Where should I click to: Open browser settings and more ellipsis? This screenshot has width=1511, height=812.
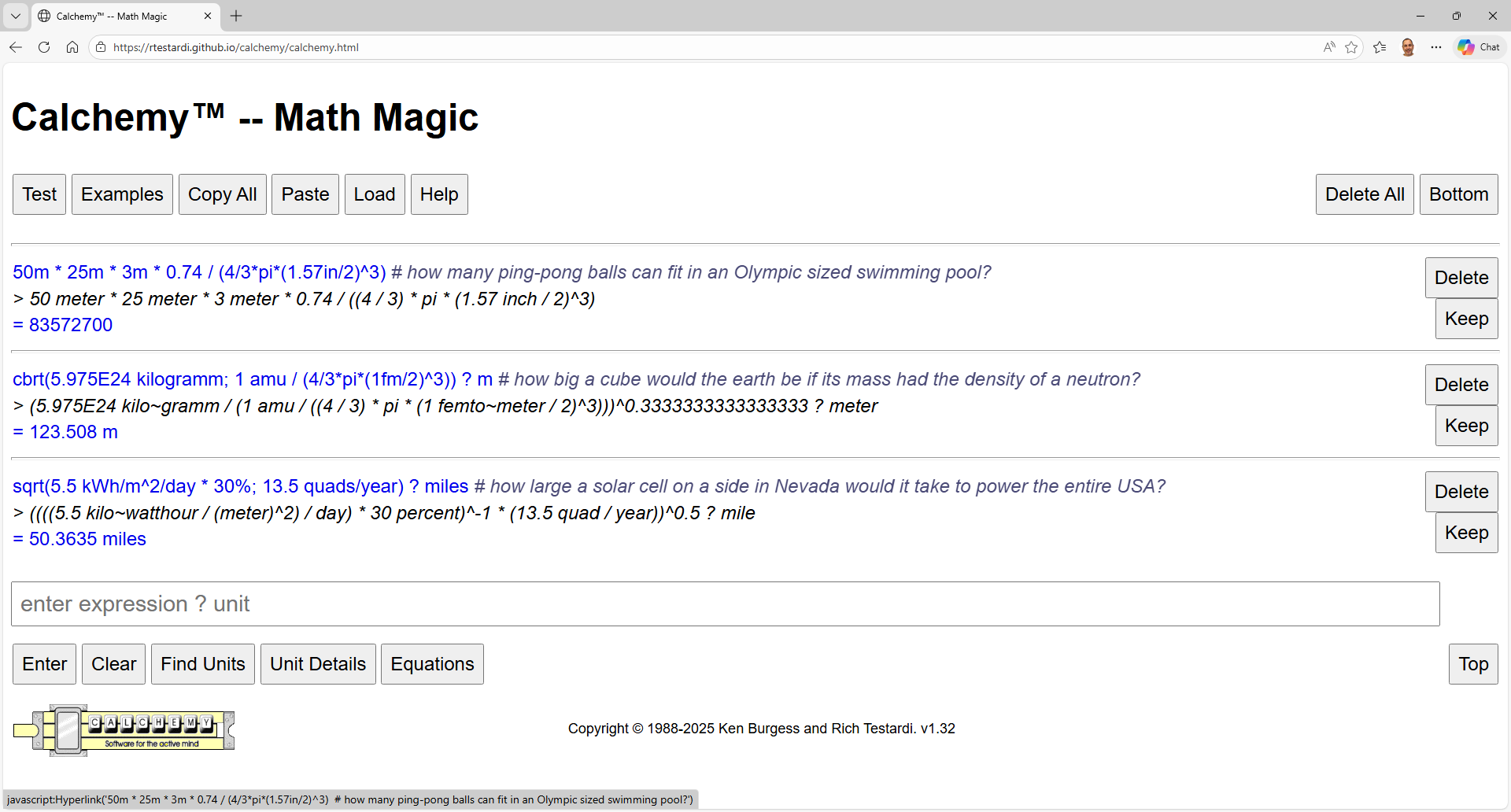point(1436,47)
